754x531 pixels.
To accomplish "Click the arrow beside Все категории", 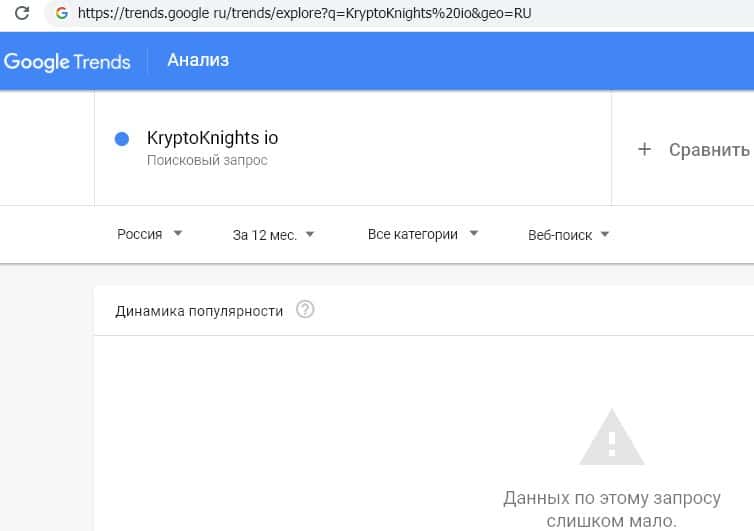I will [x=474, y=234].
